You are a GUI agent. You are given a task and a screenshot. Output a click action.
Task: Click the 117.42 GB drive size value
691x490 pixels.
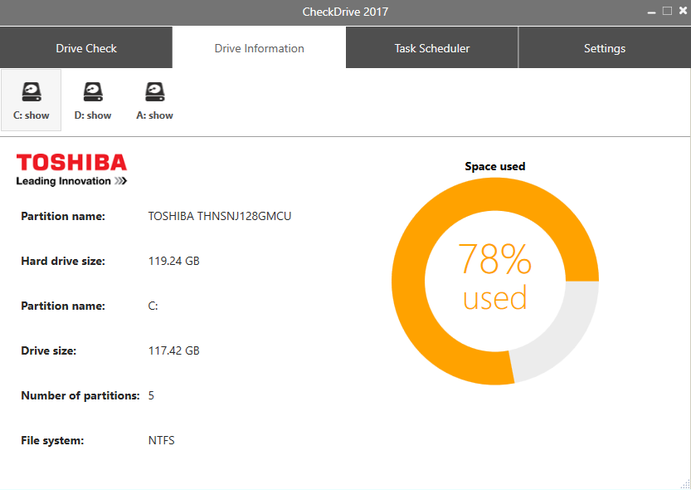tap(174, 351)
